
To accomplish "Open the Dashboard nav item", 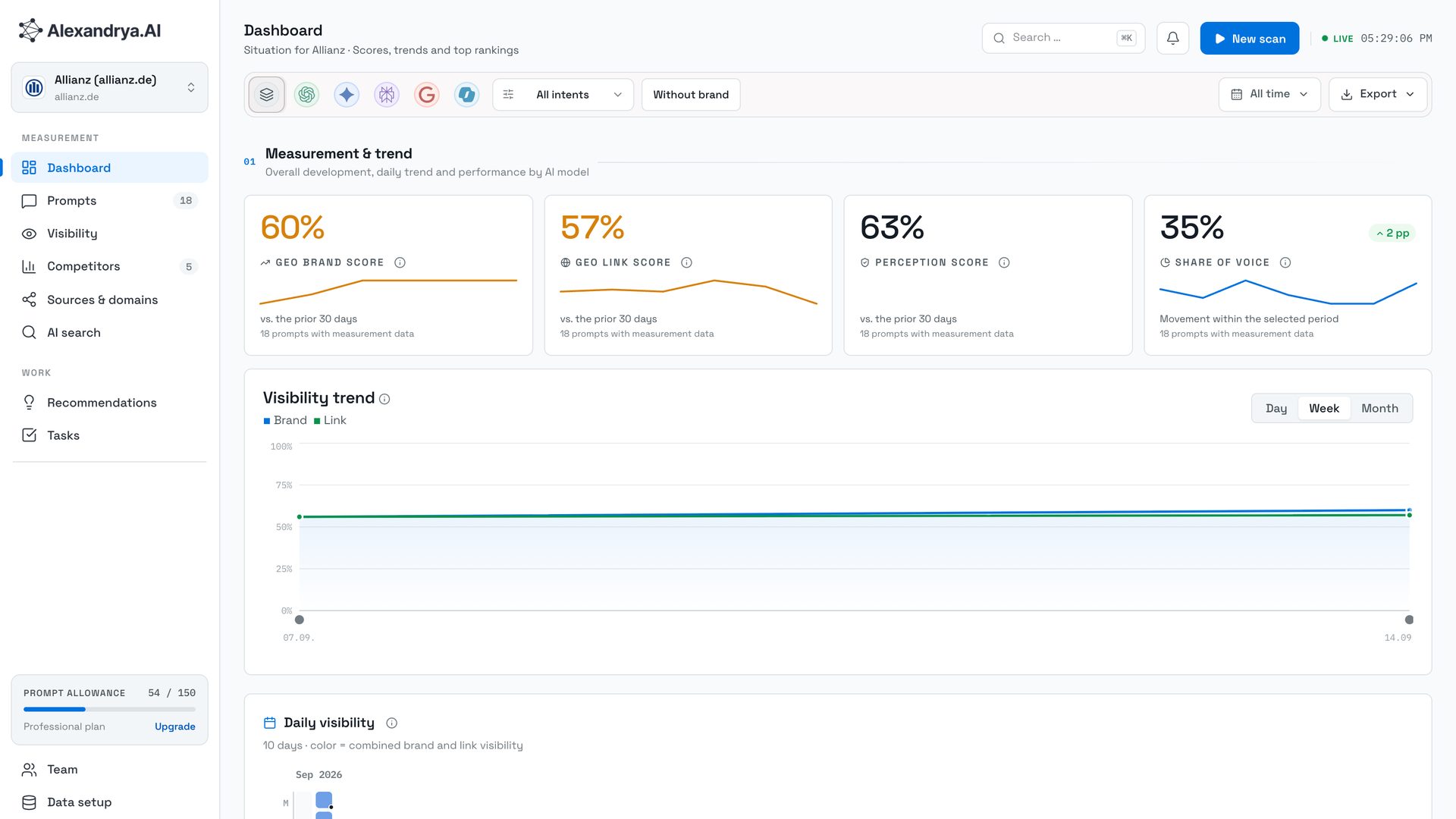I will [109, 168].
